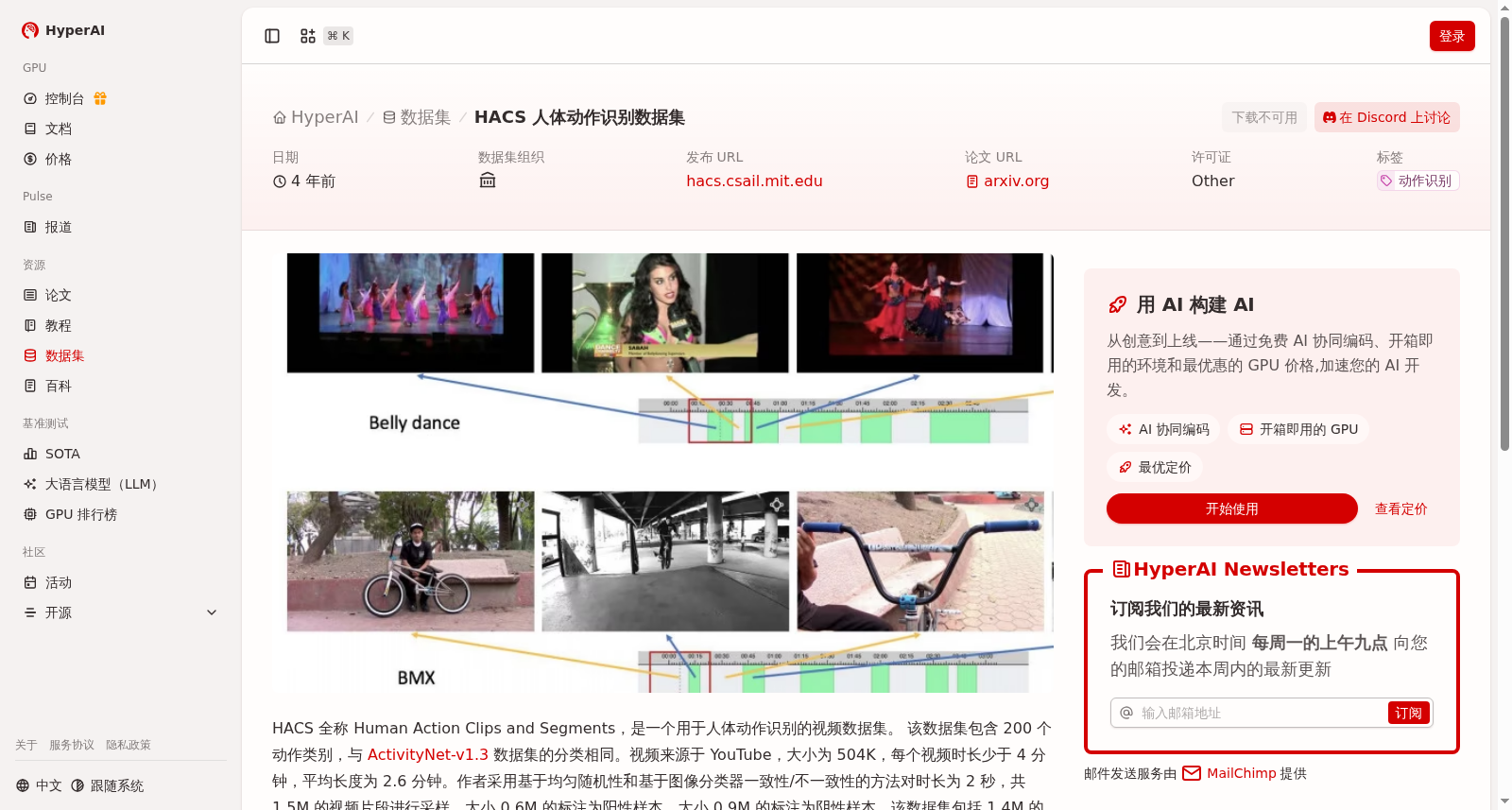The width and height of the screenshot is (1512, 810).
Task: Open SOTA benchmark page
Action: 62,454
